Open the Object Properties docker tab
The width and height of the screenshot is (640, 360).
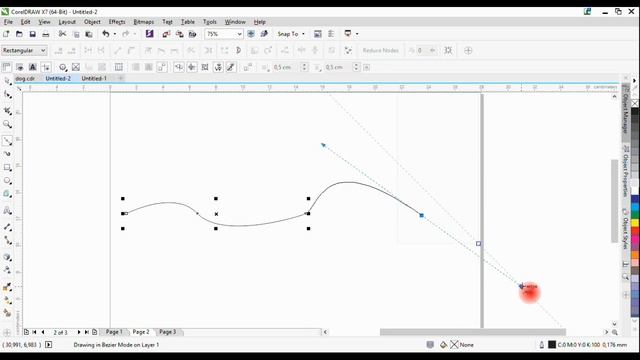click(x=625, y=171)
